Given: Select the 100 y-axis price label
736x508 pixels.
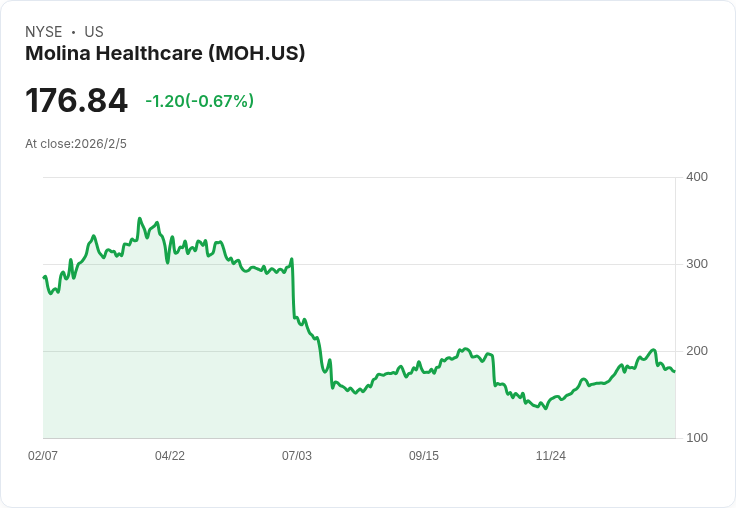Looking at the screenshot, I should (697, 438).
